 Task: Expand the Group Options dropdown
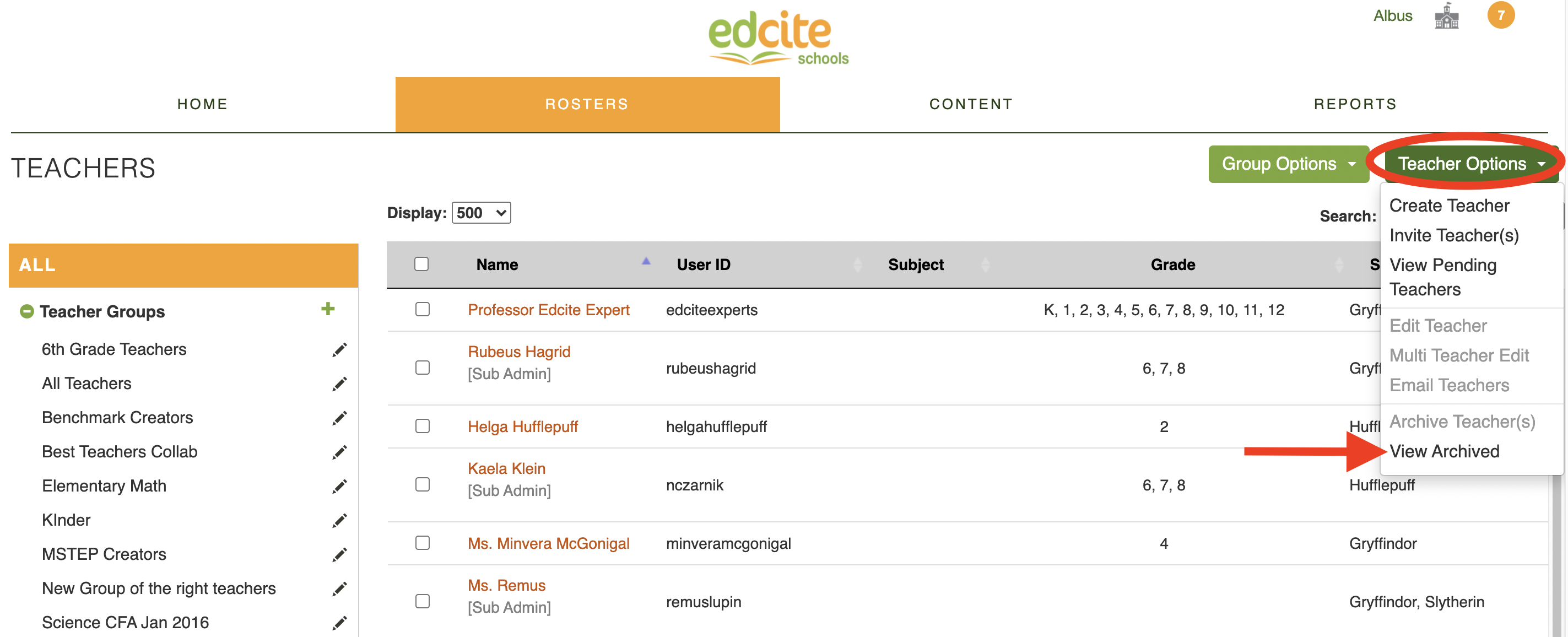pos(1288,164)
